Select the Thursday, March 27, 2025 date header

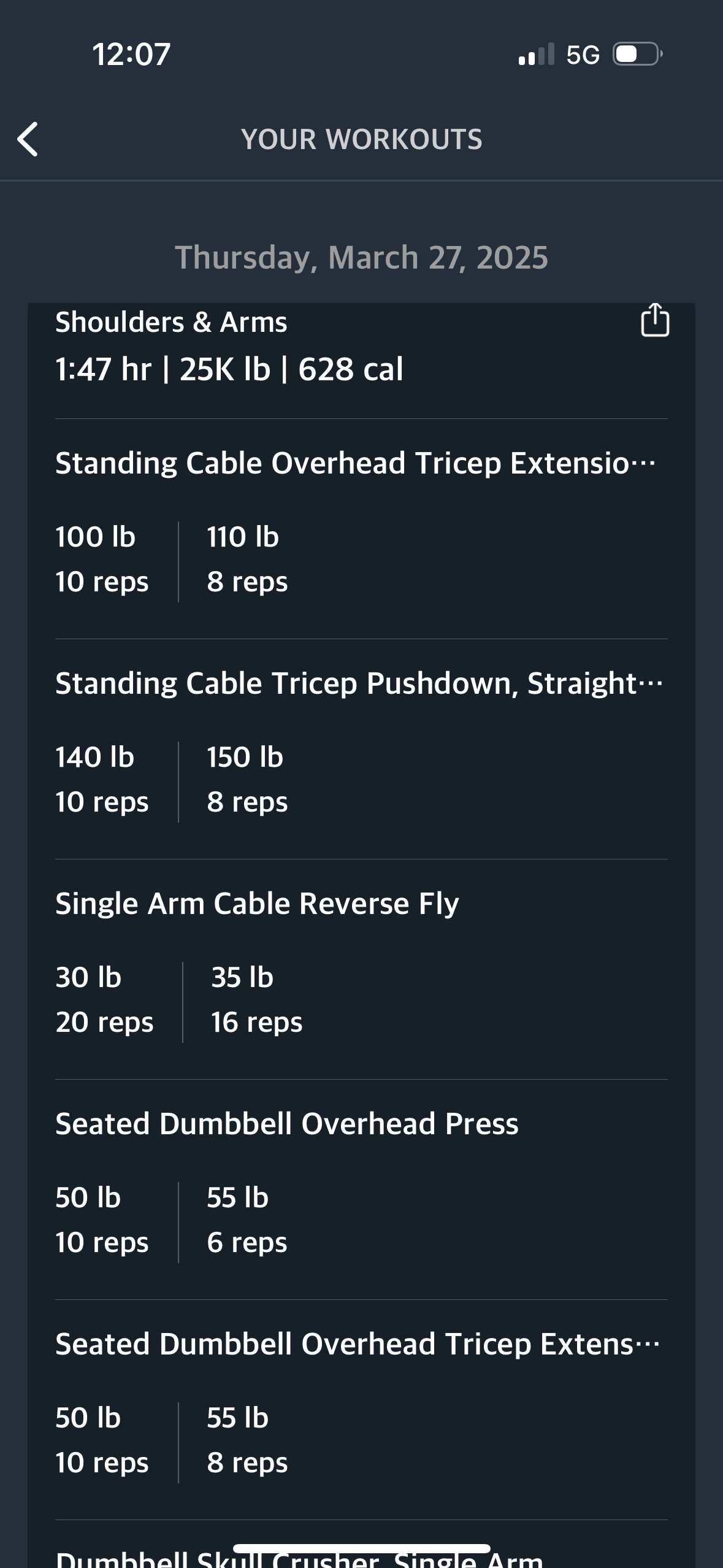click(362, 257)
